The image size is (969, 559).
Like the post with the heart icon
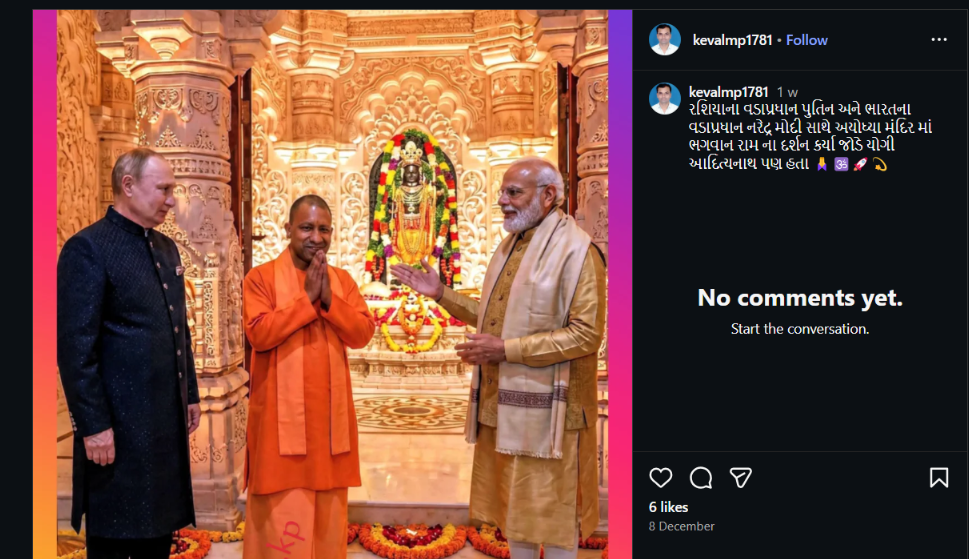[x=661, y=478]
